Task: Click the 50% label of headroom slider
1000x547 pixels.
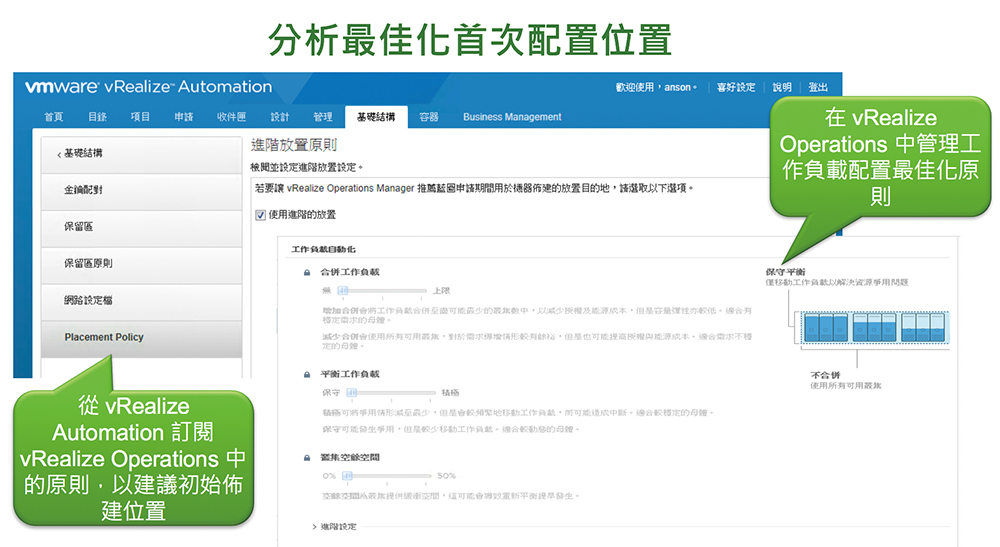Action: coord(446,476)
